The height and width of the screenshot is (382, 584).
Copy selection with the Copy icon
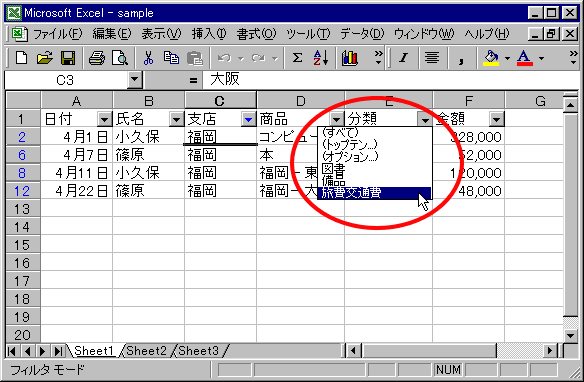tap(171, 58)
